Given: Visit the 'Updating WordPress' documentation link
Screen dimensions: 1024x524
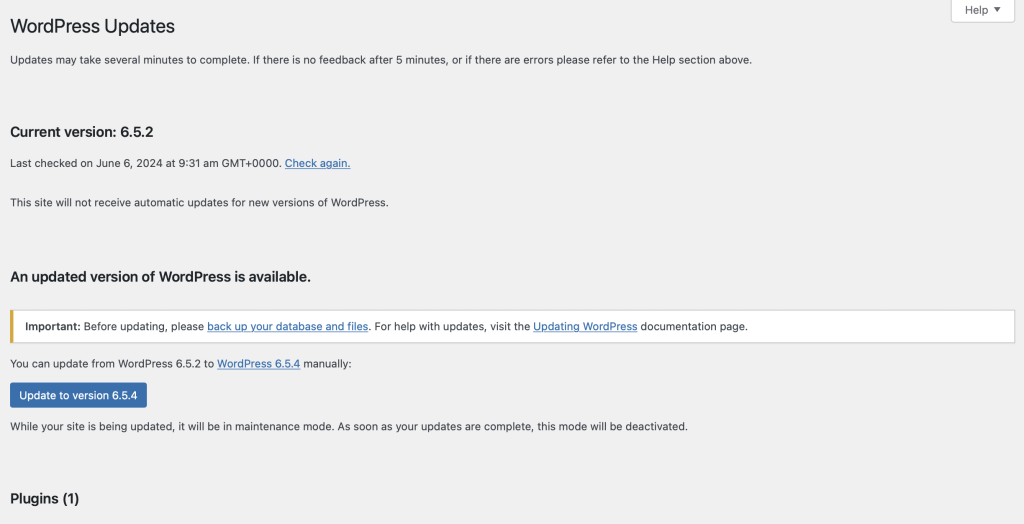Looking at the screenshot, I should (x=585, y=326).
